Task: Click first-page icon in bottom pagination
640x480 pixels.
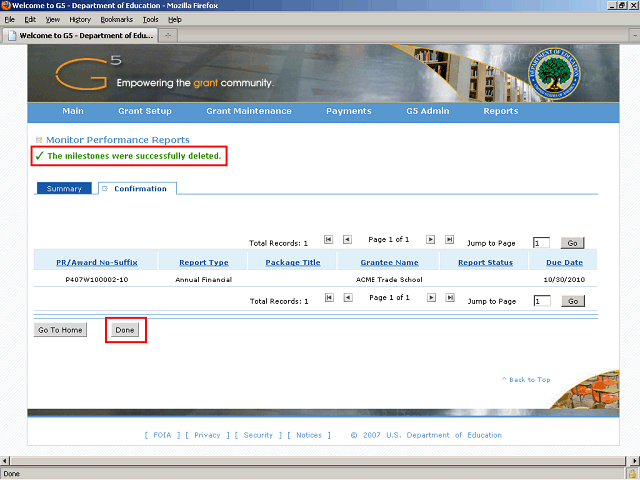Action: click(329, 298)
